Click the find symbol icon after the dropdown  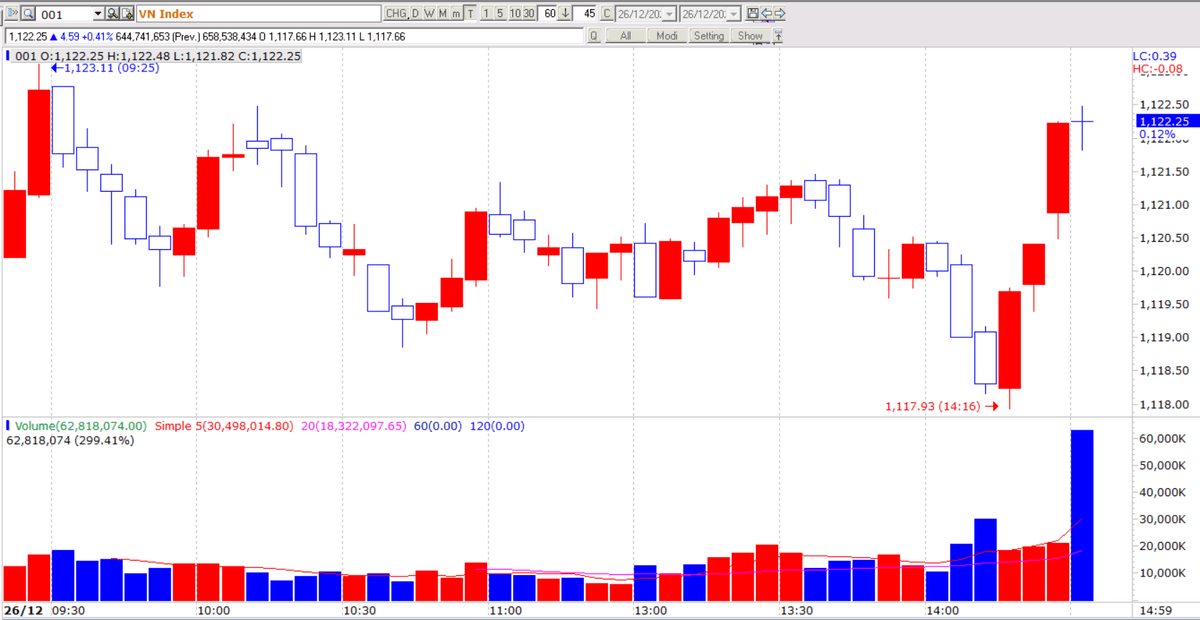tap(113, 14)
